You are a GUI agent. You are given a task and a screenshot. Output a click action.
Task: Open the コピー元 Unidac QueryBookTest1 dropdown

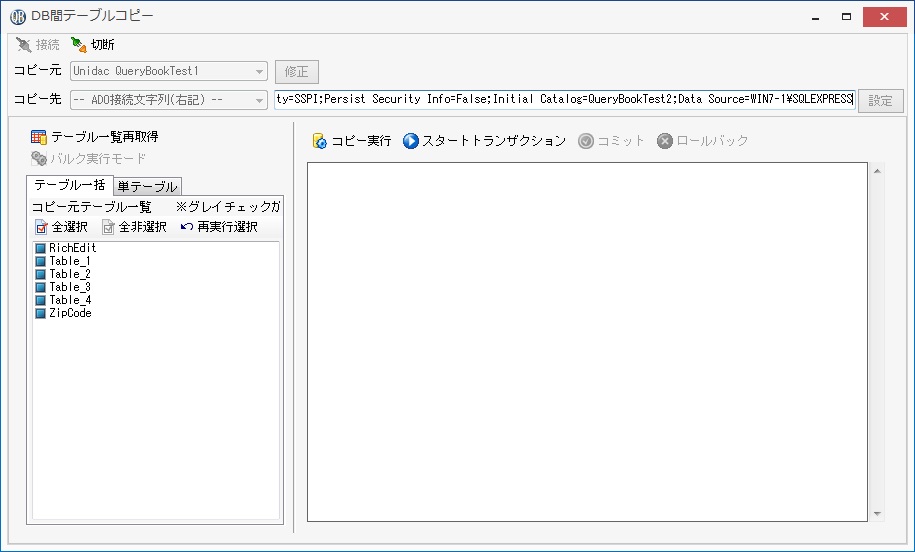click(x=169, y=71)
